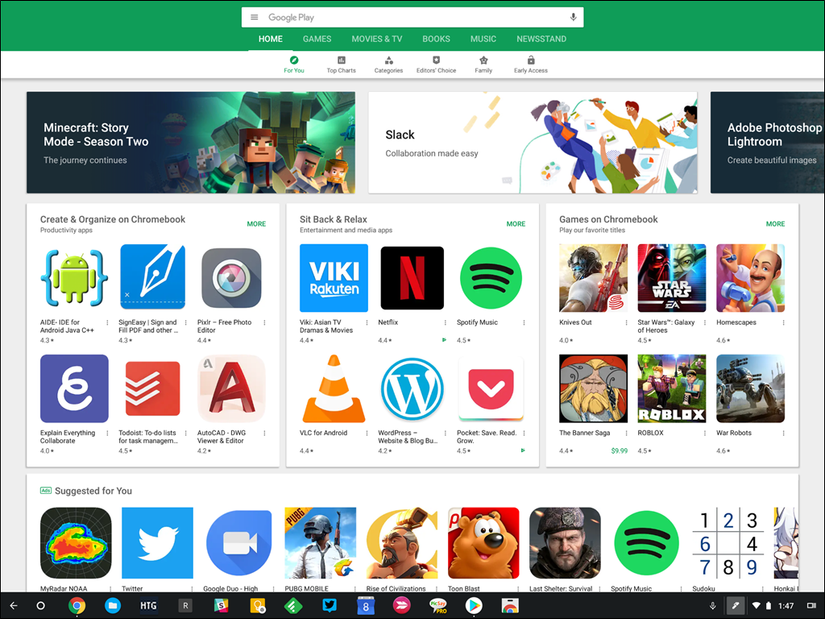Switch to the Books tab
825x619 pixels.
click(x=436, y=39)
